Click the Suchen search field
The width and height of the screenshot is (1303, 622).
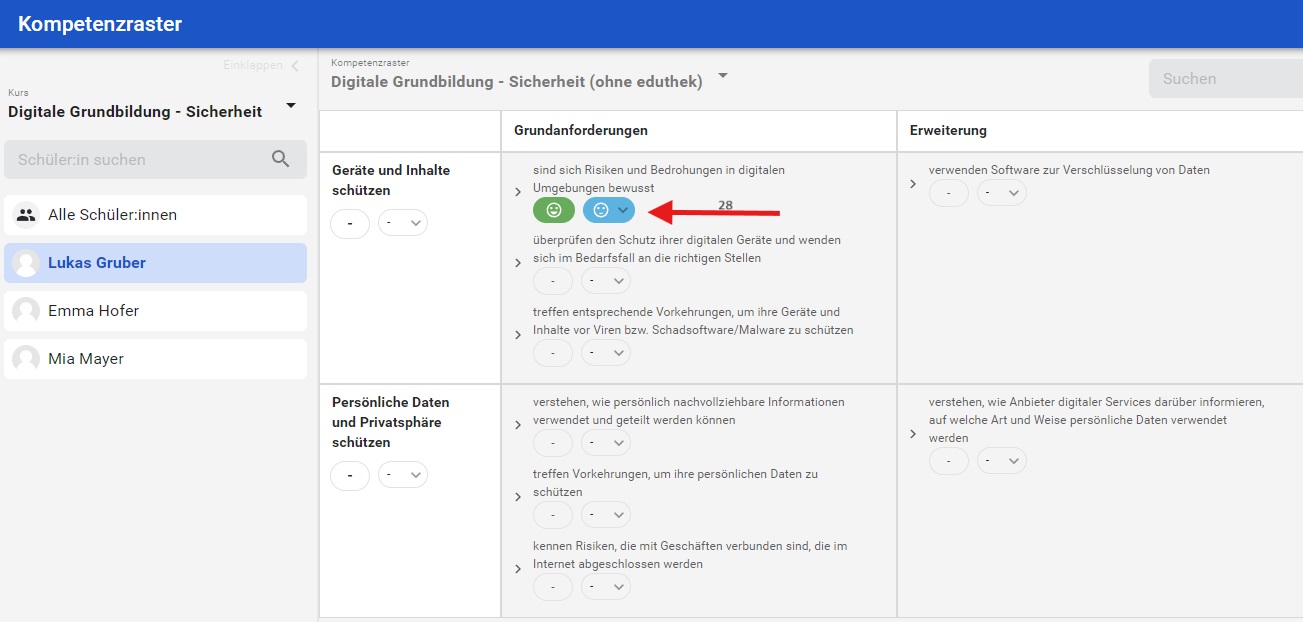(x=1225, y=79)
